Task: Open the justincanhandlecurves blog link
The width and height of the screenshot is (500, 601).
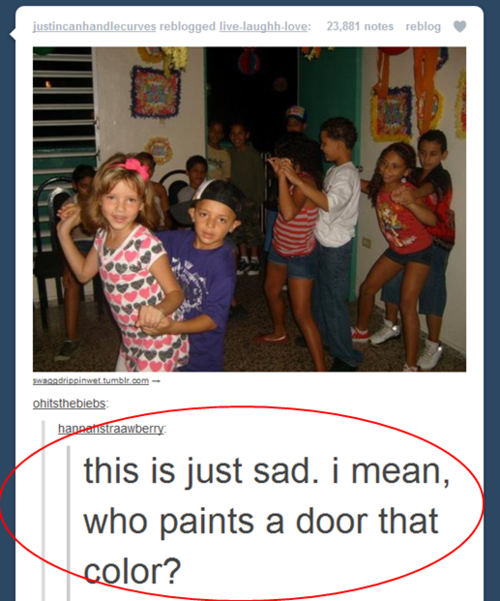Action: point(94,26)
